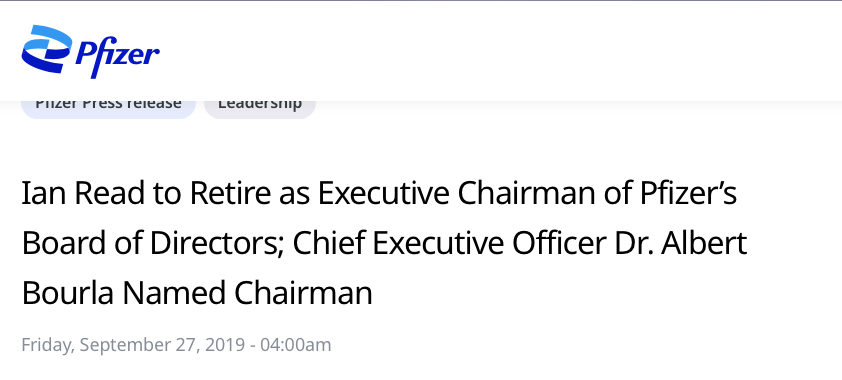
Task: Click the Pfizer wordmark text in header
Action: click(x=117, y=55)
